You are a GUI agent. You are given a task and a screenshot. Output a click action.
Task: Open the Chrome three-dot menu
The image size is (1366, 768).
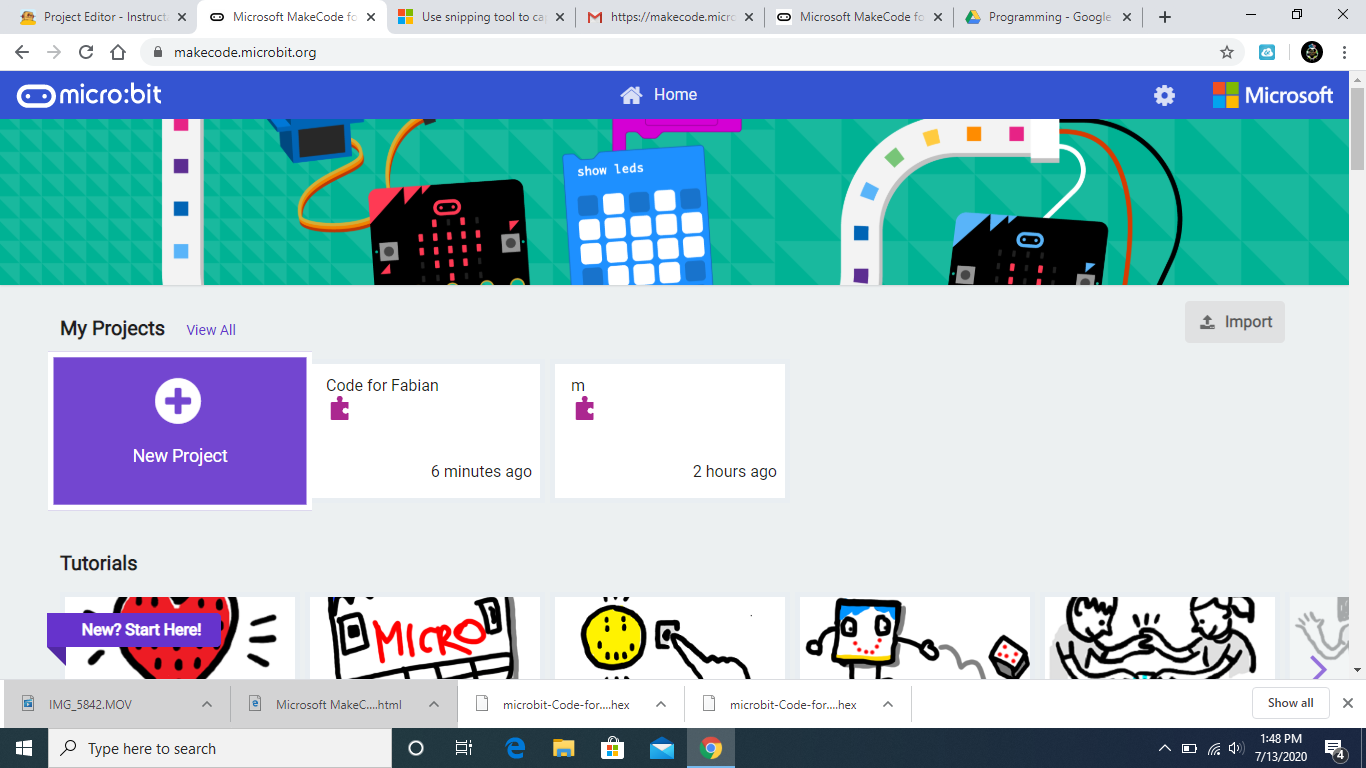[1346, 52]
